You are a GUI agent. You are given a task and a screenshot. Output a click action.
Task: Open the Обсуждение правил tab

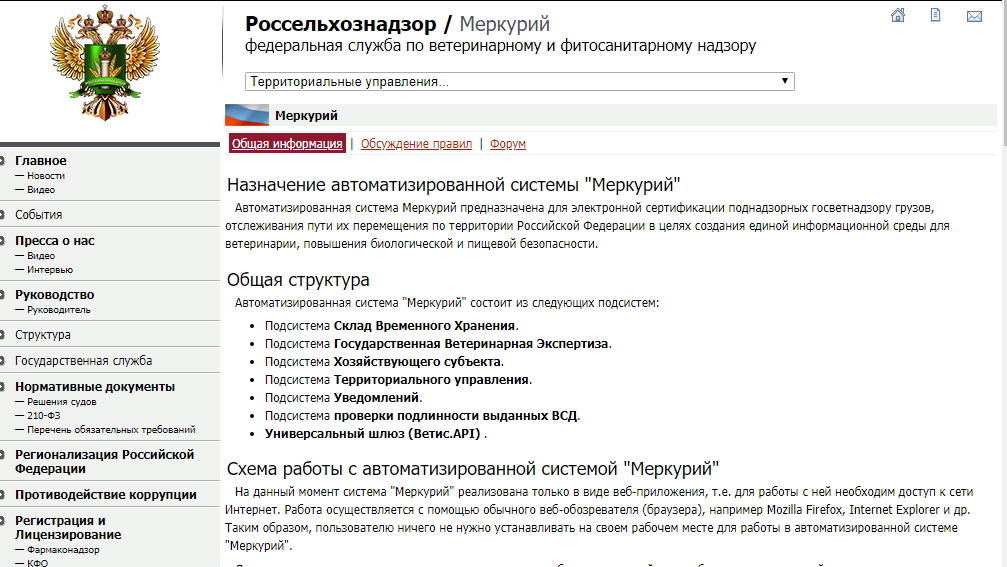pos(416,144)
